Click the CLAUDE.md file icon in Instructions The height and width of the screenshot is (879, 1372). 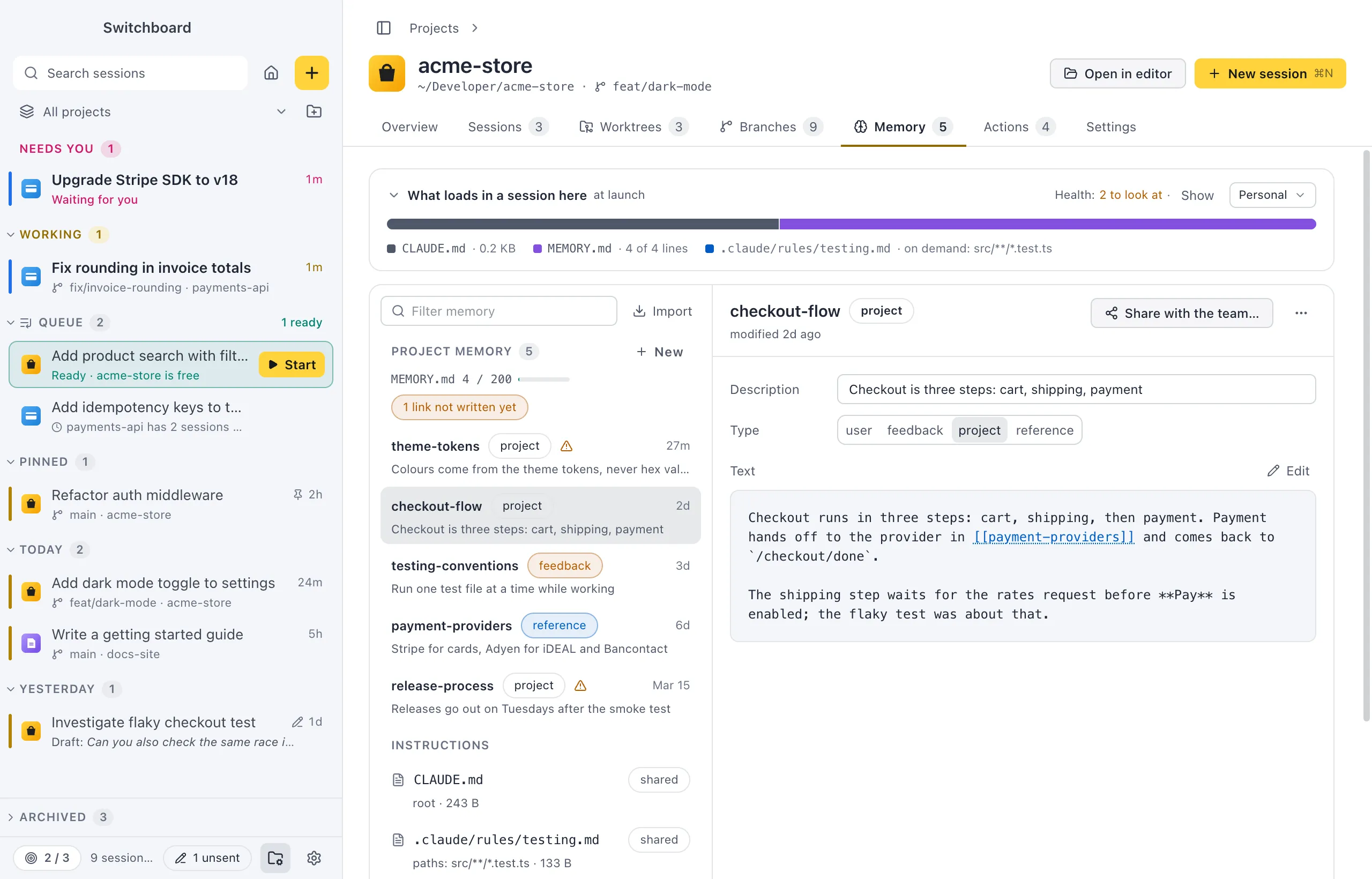[x=398, y=780]
